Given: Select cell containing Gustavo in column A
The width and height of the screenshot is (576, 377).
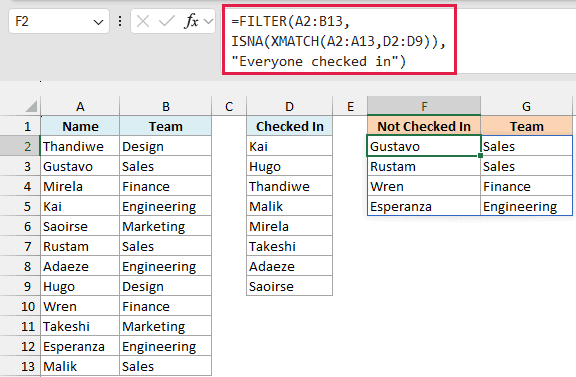Looking at the screenshot, I should pos(80,166).
